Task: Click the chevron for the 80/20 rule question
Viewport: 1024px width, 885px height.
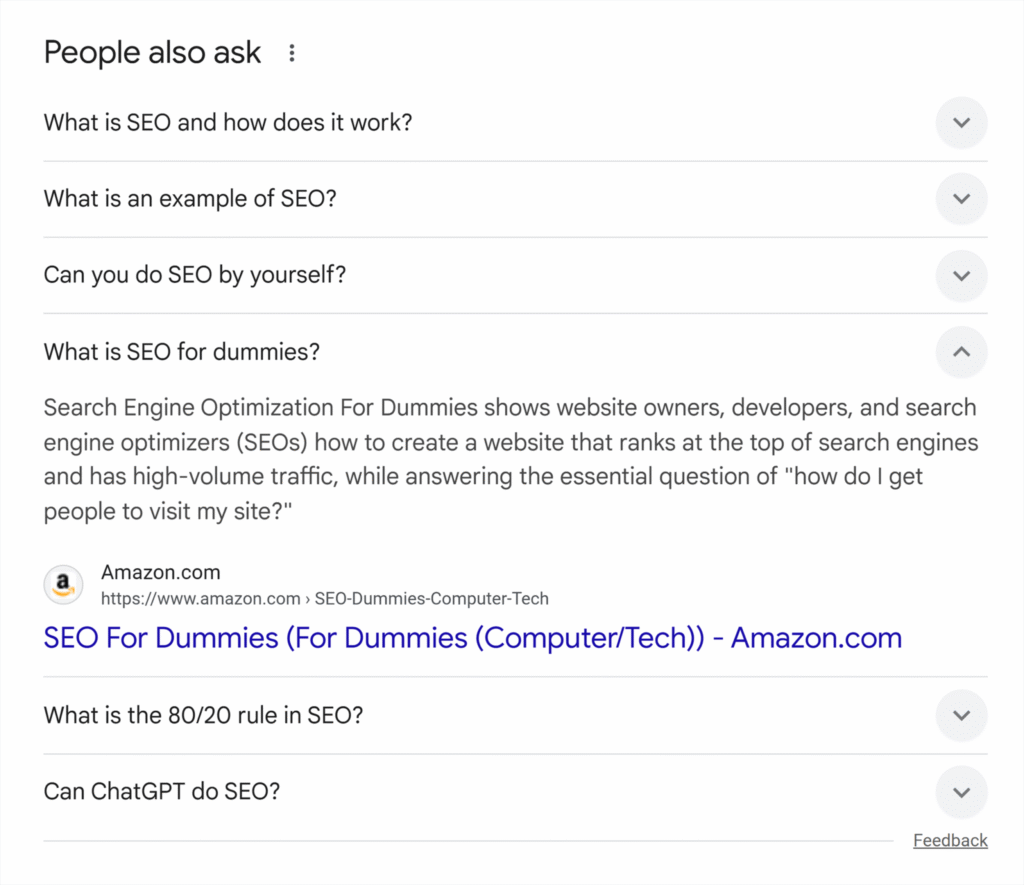Action: pos(960,715)
